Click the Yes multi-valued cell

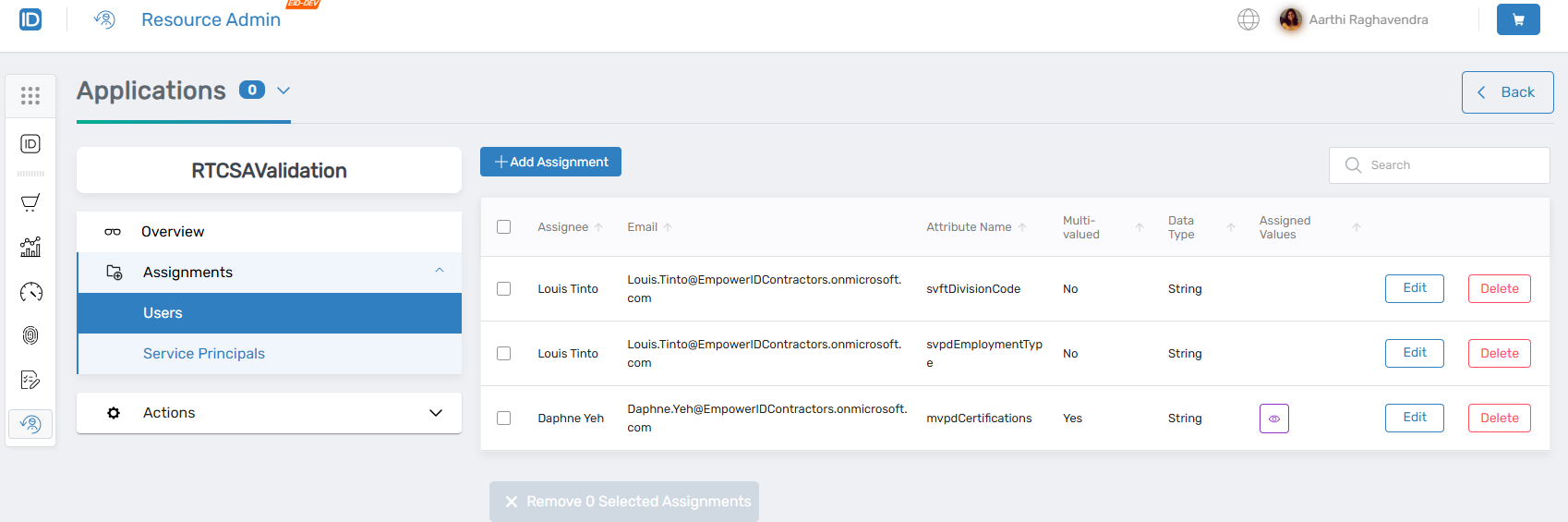1072,419
